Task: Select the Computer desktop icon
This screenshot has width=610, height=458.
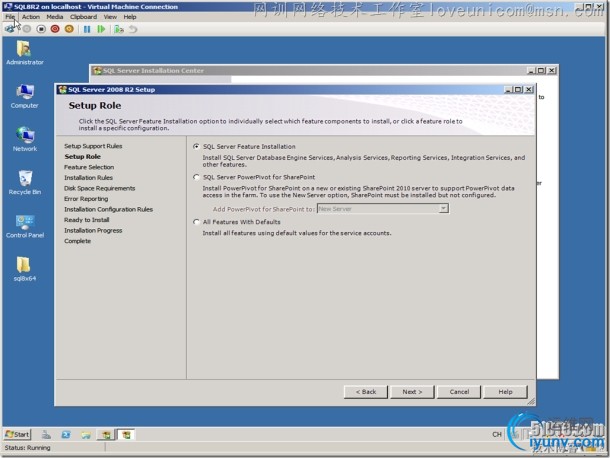Action: (x=24, y=96)
